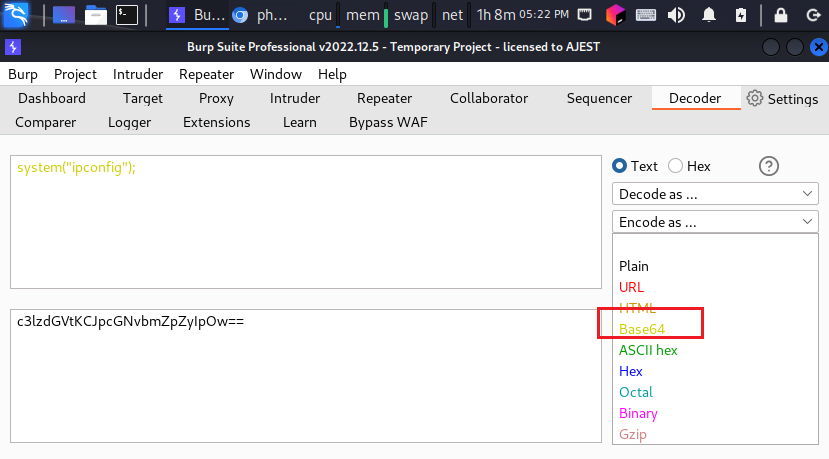
Task: Switch to the Comparer tab
Action: pos(45,122)
